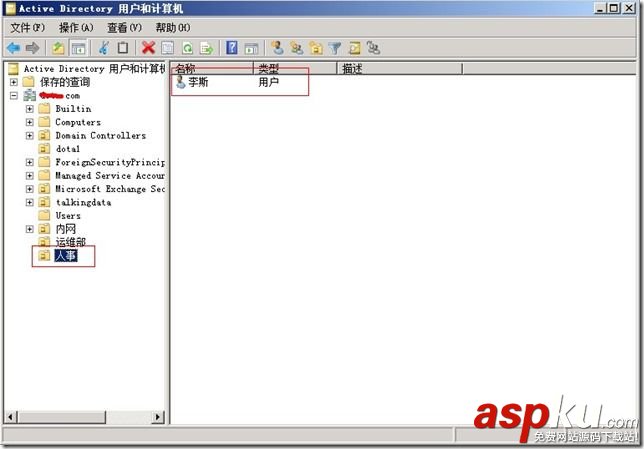
Task: Go up one level folder icon
Action: [58, 48]
